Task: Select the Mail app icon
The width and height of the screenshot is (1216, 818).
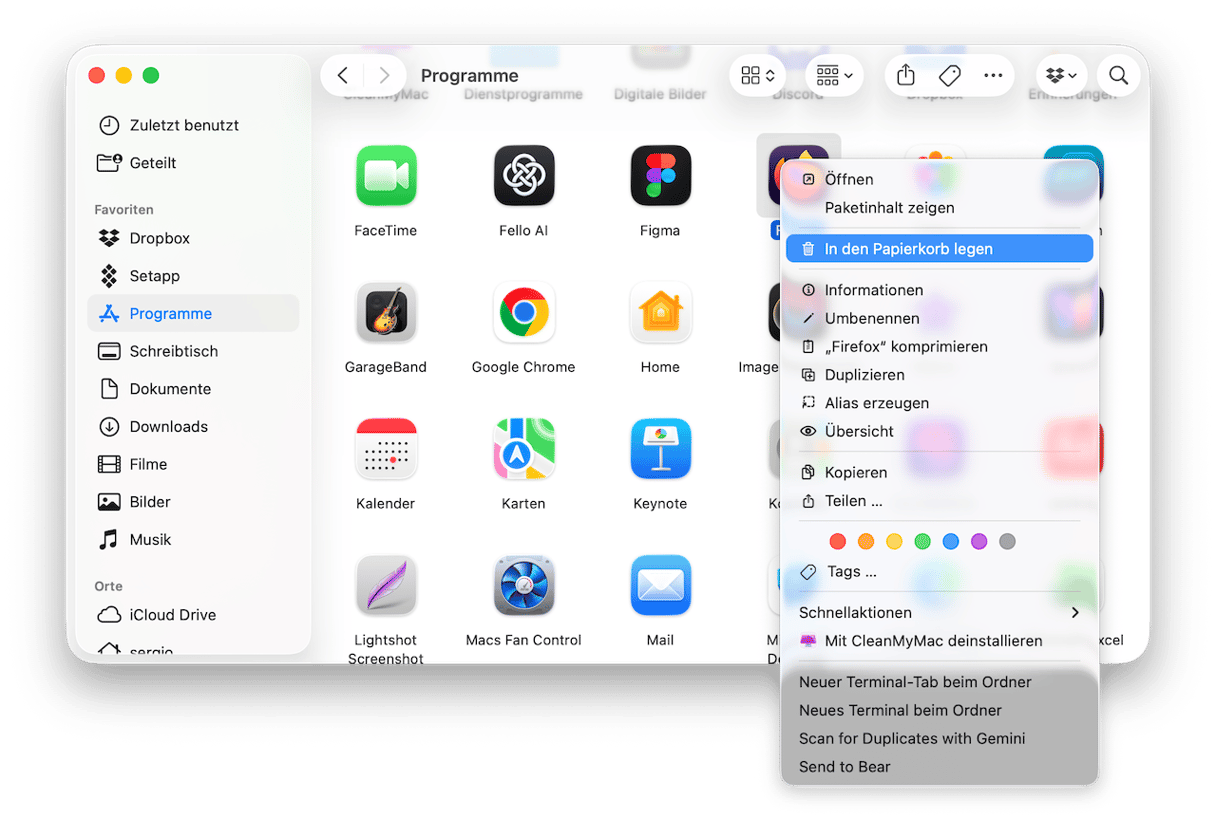Action: [660, 586]
